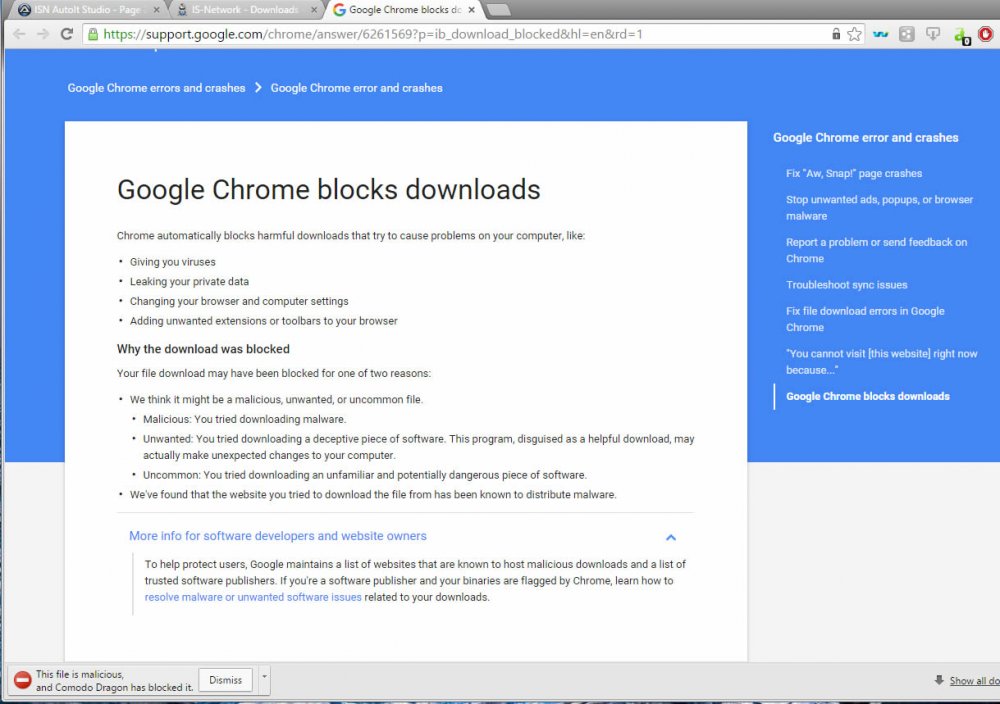Open Report a problem or send feedback link
Viewport: 1000px width, 704px height.
(876, 251)
